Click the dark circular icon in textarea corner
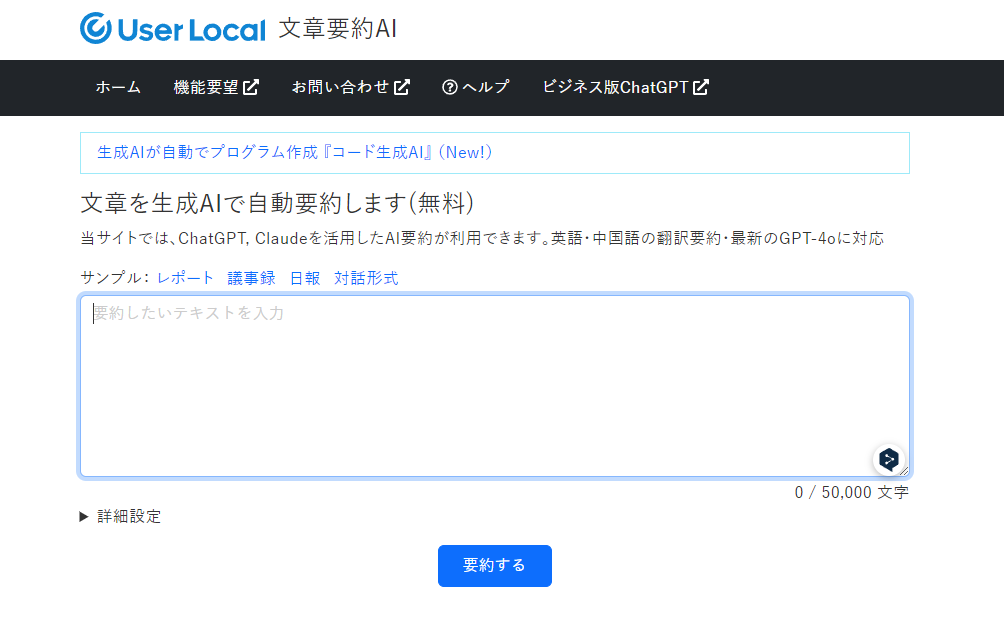Image resolution: width=1004 pixels, height=634 pixels. pos(888,460)
